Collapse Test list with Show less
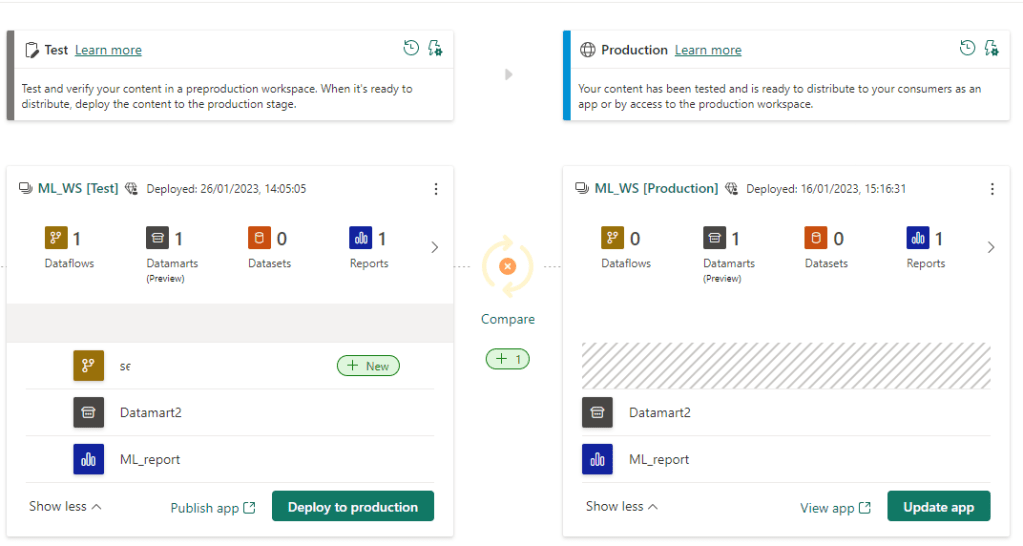 pyautogui.click(x=65, y=507)
